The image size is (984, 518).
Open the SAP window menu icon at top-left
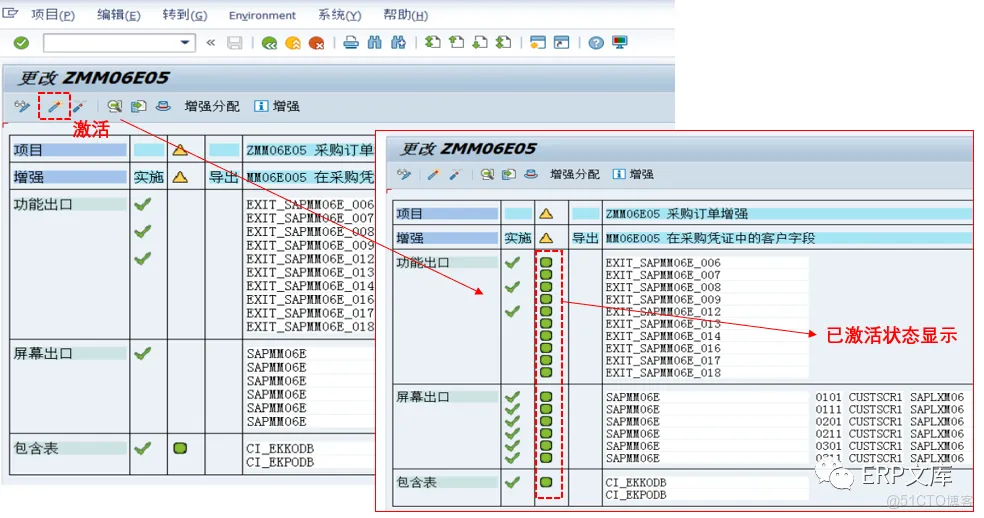(x=11, y=14)
